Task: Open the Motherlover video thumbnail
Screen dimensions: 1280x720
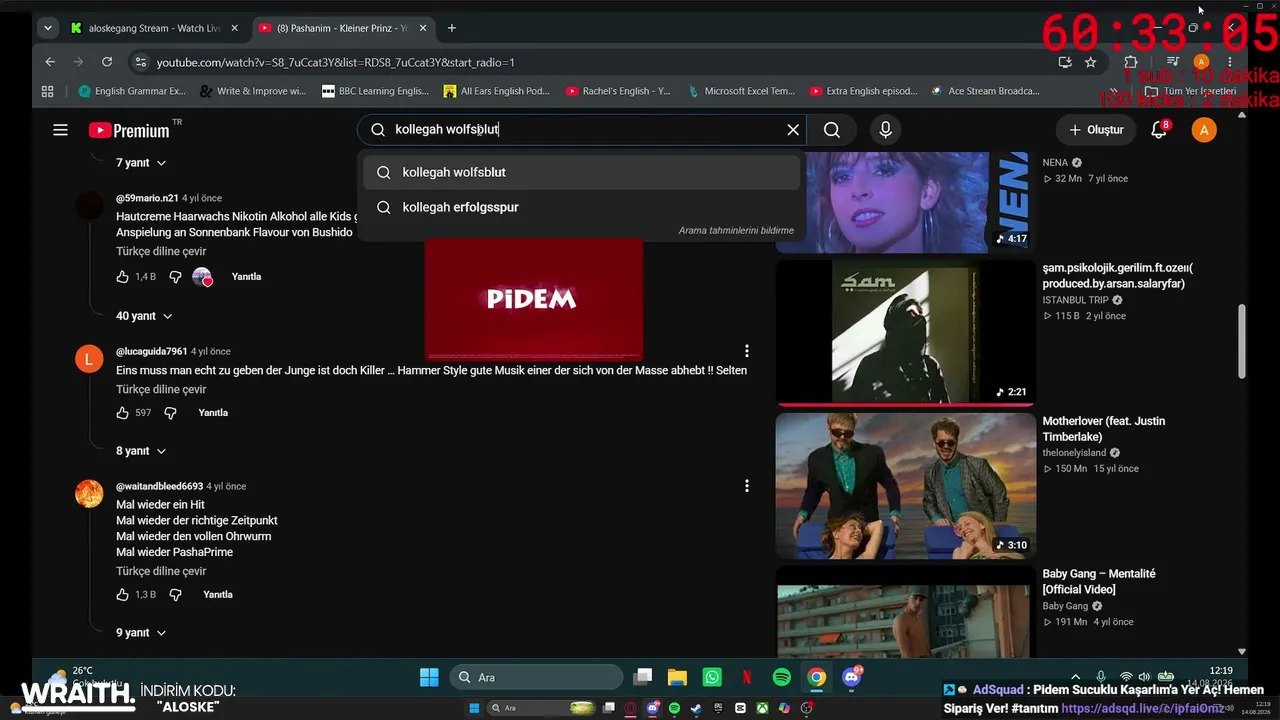Action: click(906, 486)
